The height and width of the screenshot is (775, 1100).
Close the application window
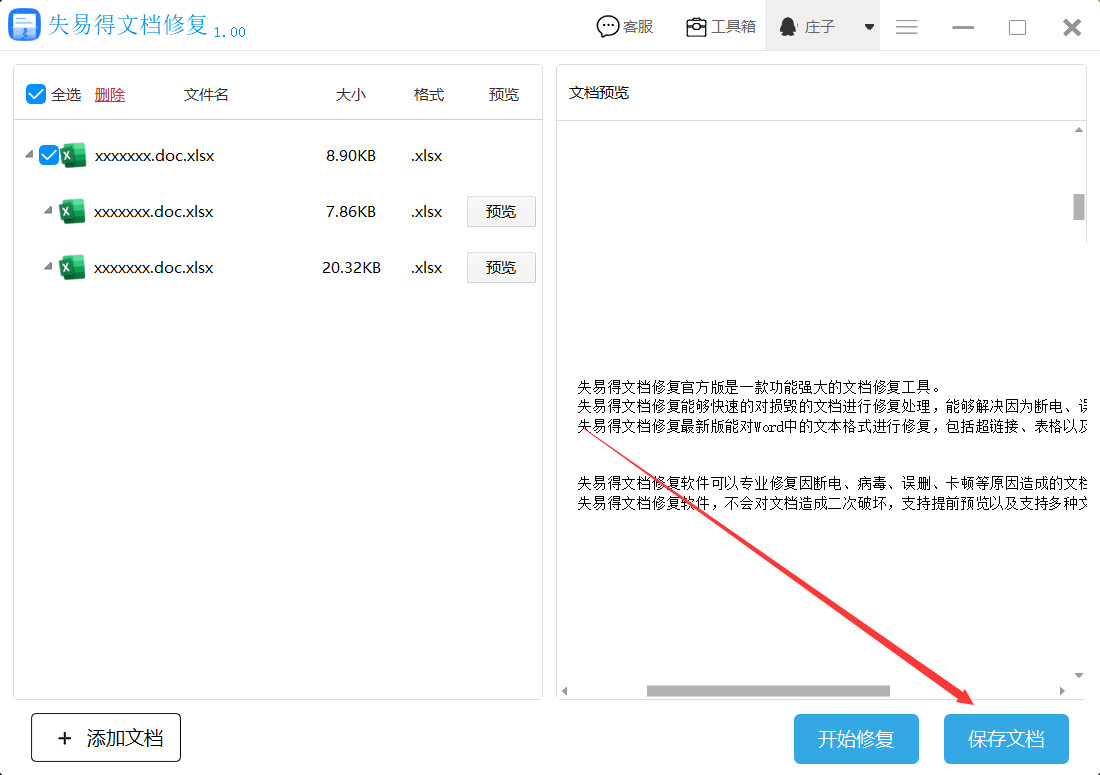(1072, 27)
